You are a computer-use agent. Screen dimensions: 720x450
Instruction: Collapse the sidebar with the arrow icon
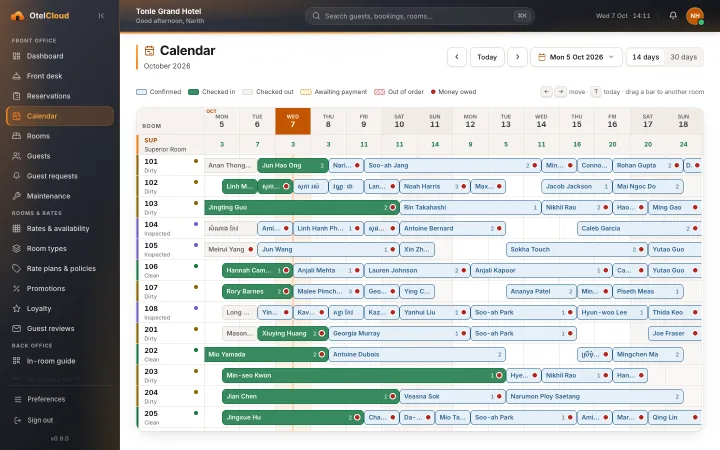point(101,16)
